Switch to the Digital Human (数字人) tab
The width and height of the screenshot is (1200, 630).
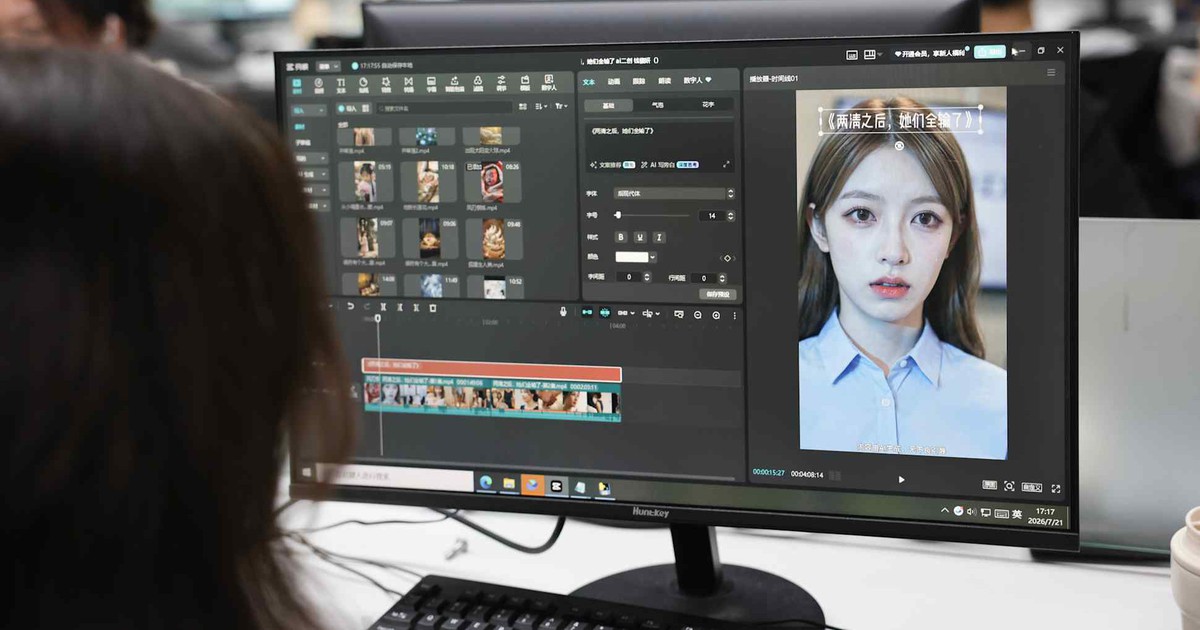697,79
